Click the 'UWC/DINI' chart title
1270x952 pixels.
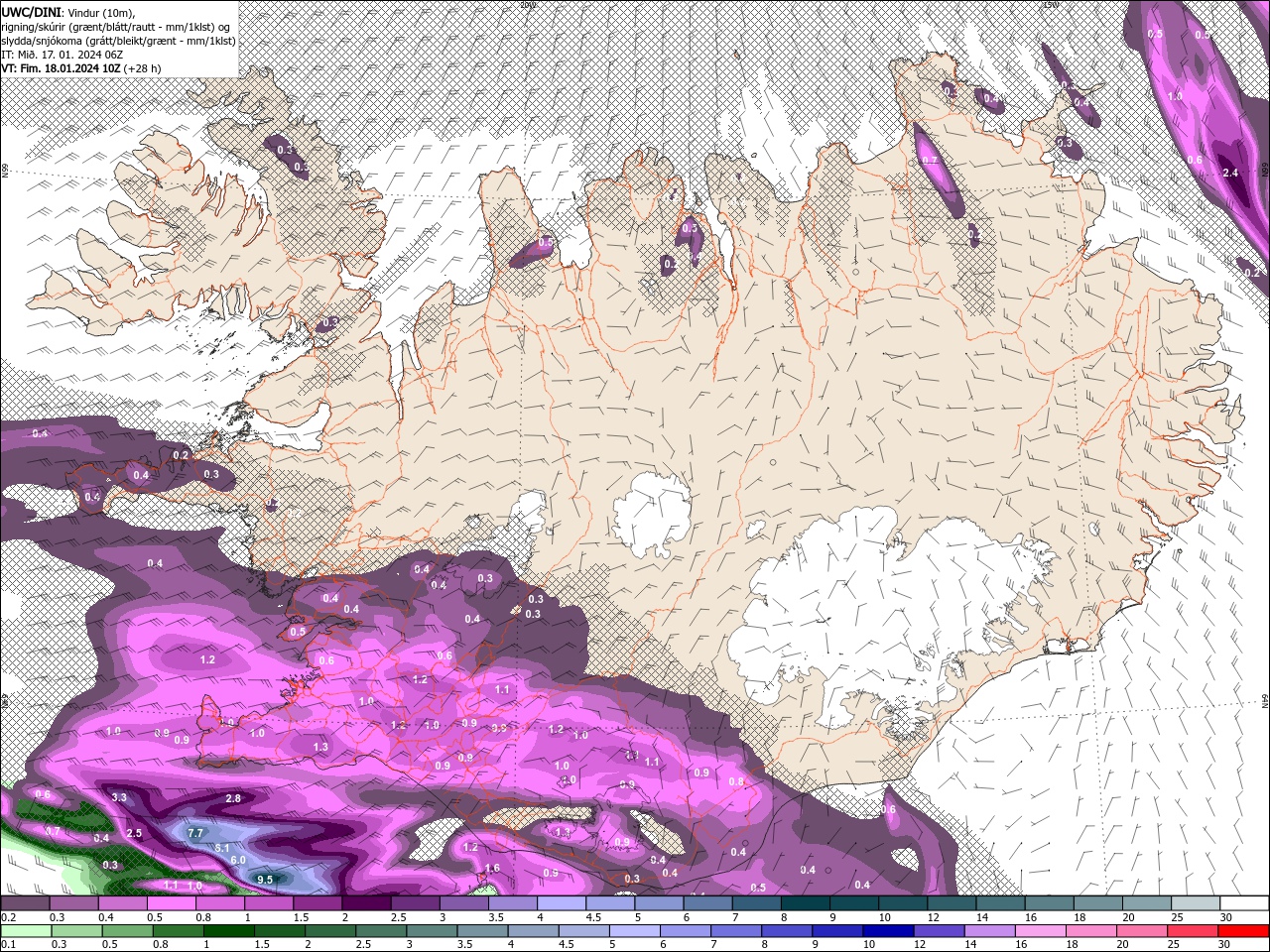31,11
